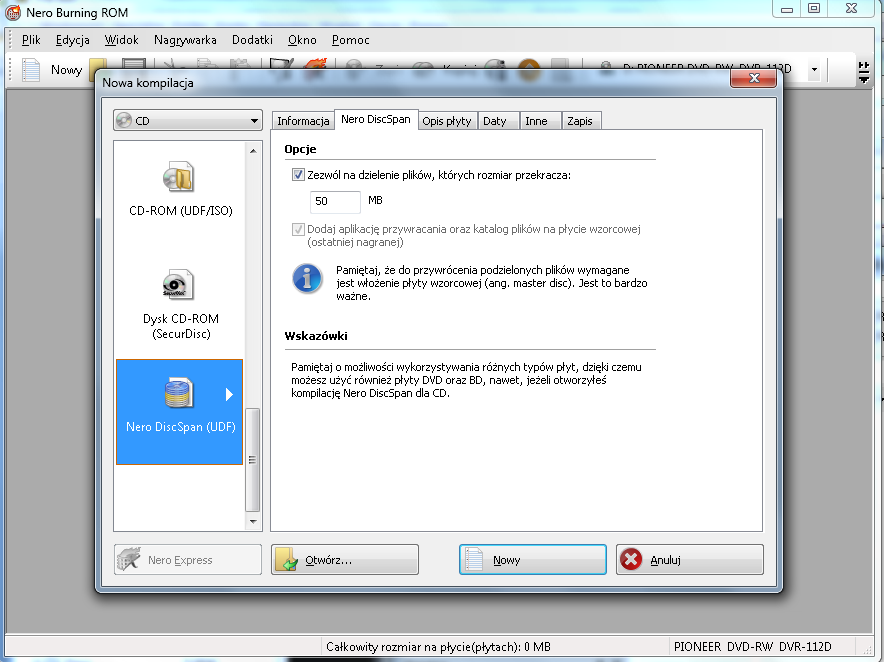Open the Okno menu
The height and width of the screenshot is (662, 884).
pos(302,40)
